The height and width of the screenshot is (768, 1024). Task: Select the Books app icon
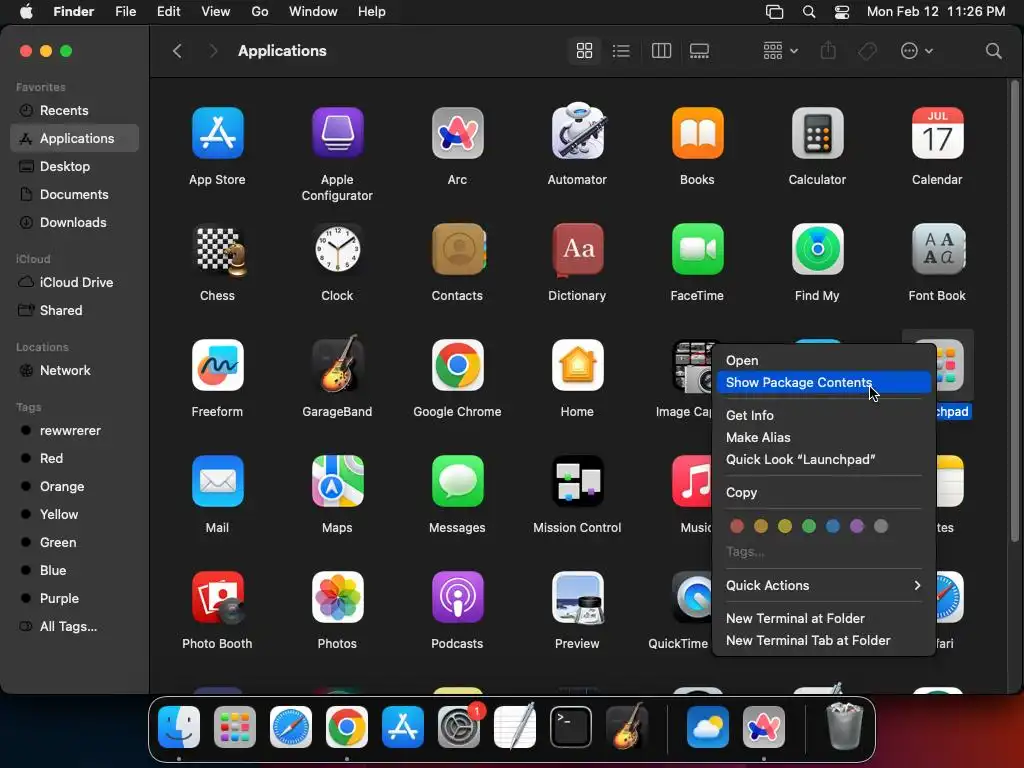[x=697, y=133]
